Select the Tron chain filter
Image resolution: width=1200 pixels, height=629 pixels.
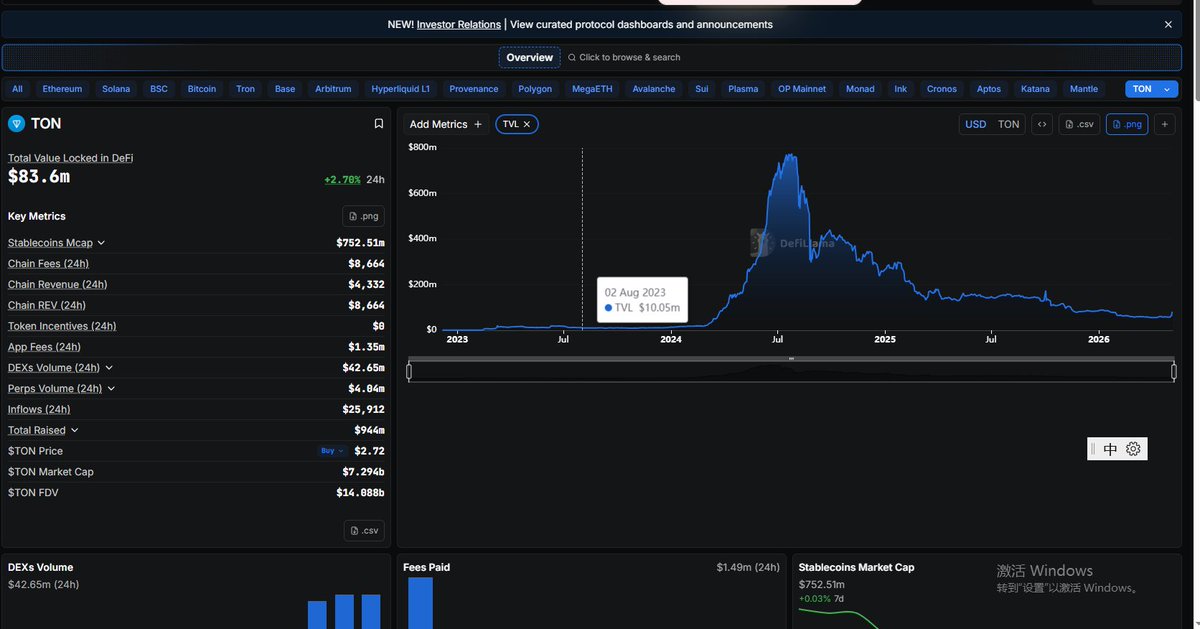coord(245,89)
